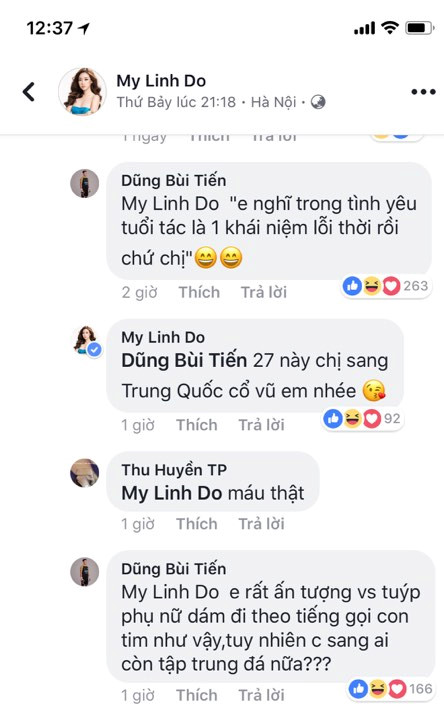444x720 pixels.
Task: Open the My Linh Do post author name
Action: (x=161, y=81)
